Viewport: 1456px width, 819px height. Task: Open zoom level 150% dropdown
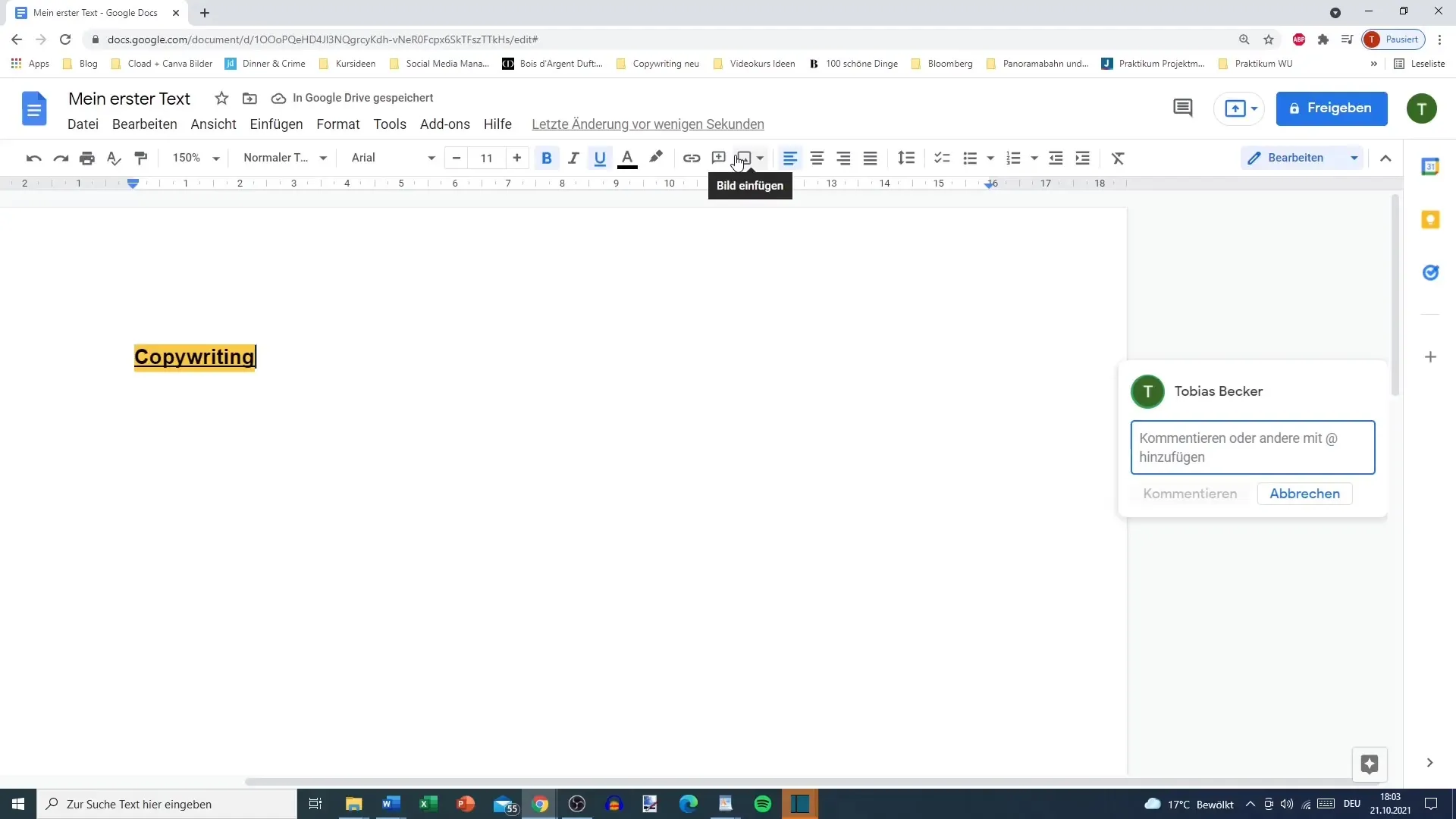pyautogui.click(x=196, y=158)
